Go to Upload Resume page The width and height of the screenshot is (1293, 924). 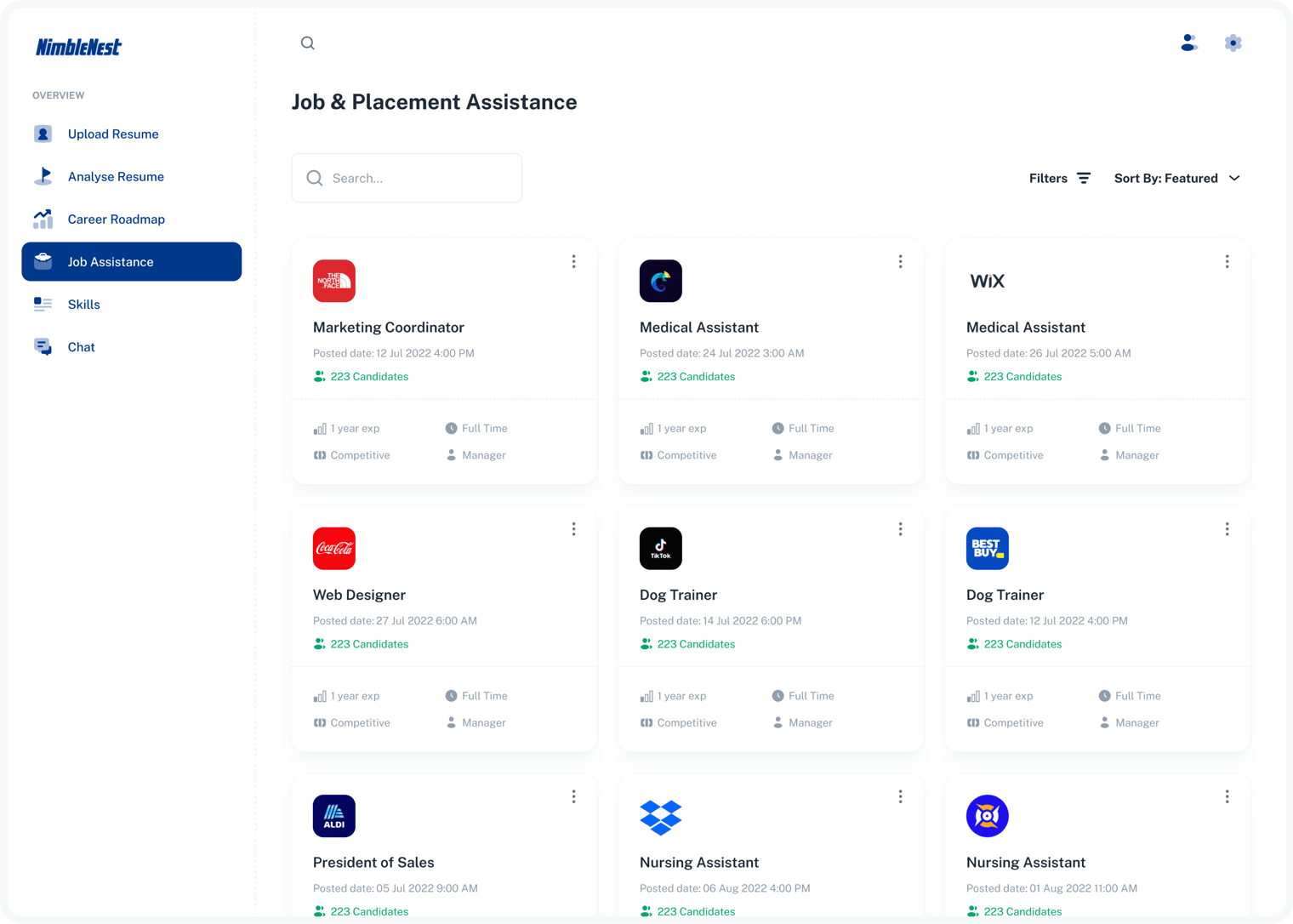(132, 134)
